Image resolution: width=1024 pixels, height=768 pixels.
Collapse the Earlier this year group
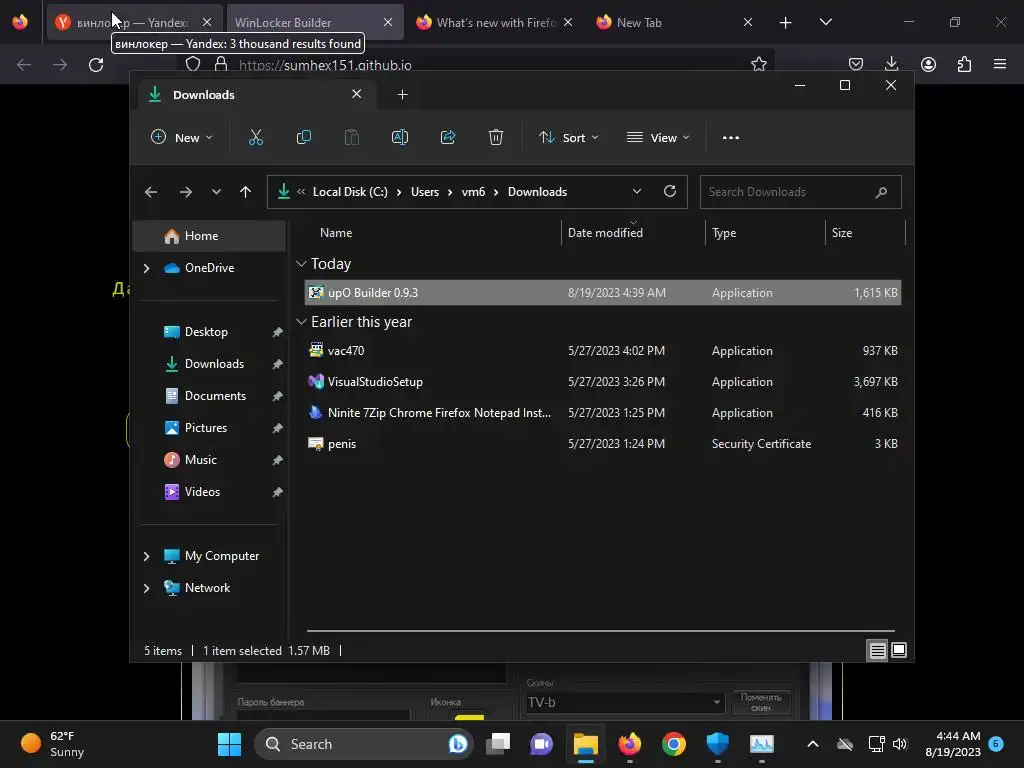point(301,322)
